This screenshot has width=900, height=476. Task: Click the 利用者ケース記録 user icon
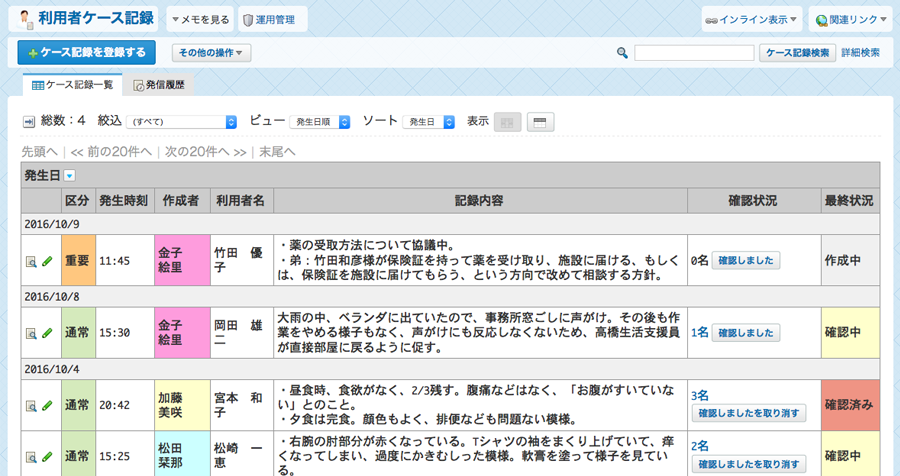[25, 19]
